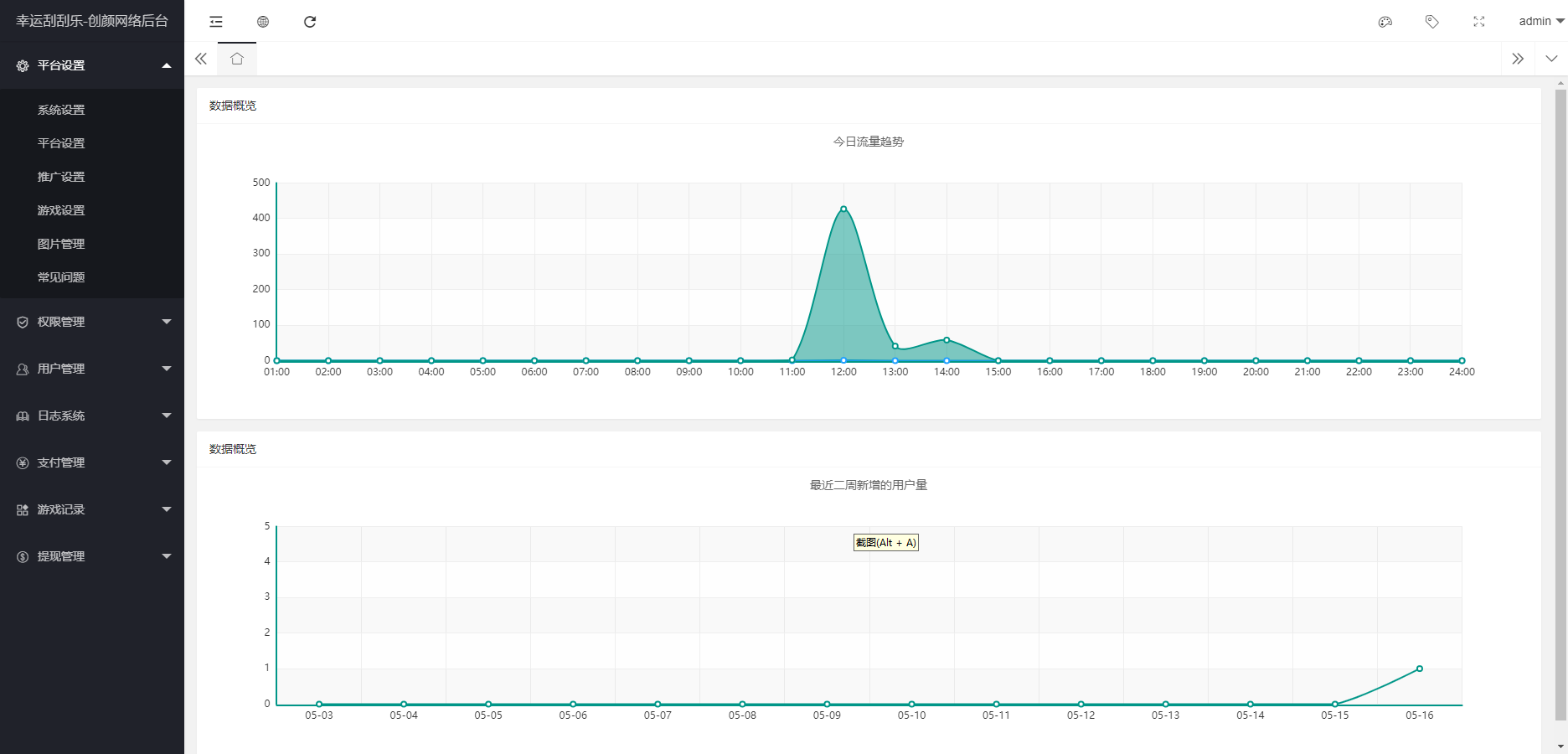
Task: Open the theme palette icon
Action: 1385,22
